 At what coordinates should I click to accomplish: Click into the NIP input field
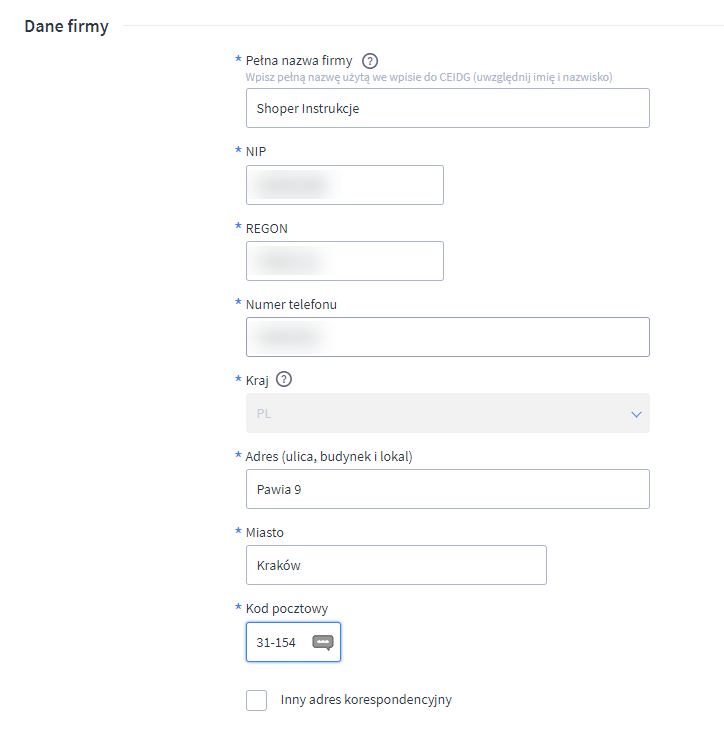[x=344, y=185]
